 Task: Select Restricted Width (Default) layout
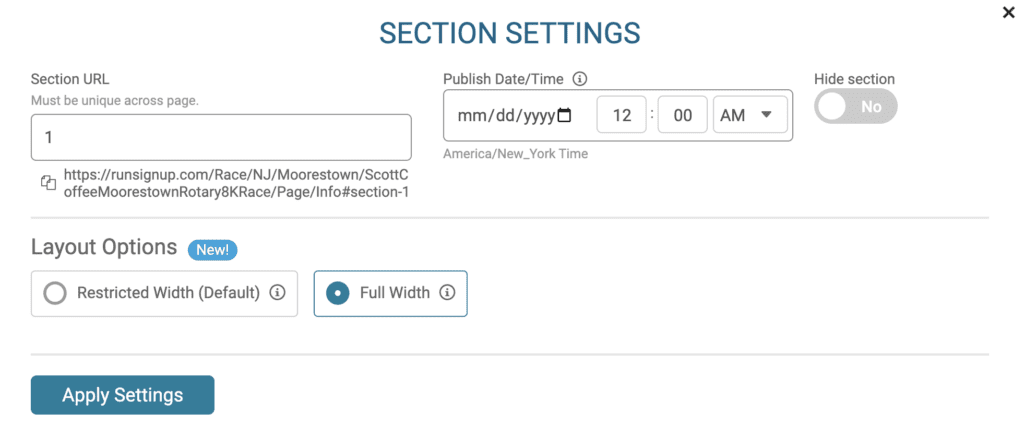click(165, 293)
